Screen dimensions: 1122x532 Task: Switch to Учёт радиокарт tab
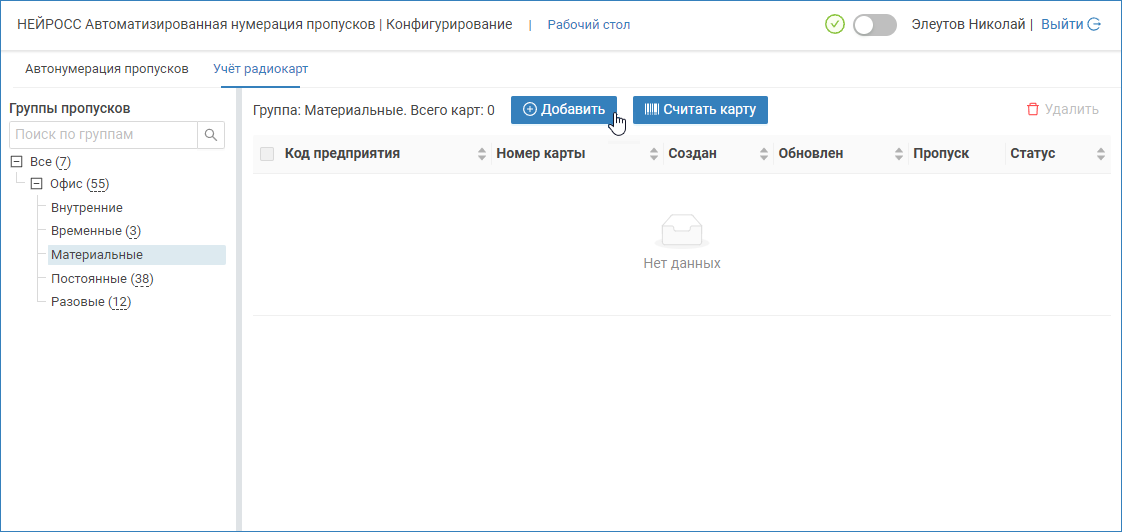click(x=260, y=69)
